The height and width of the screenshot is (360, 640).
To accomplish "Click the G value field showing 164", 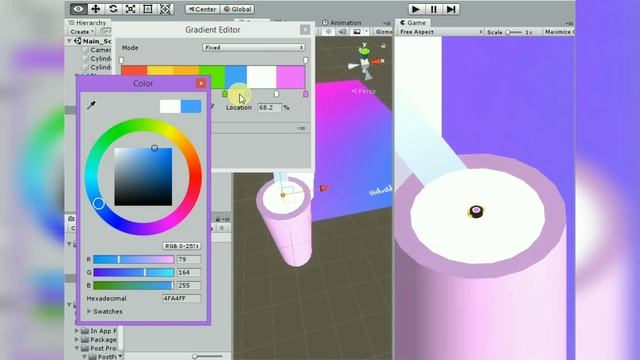I will [189, 273].
